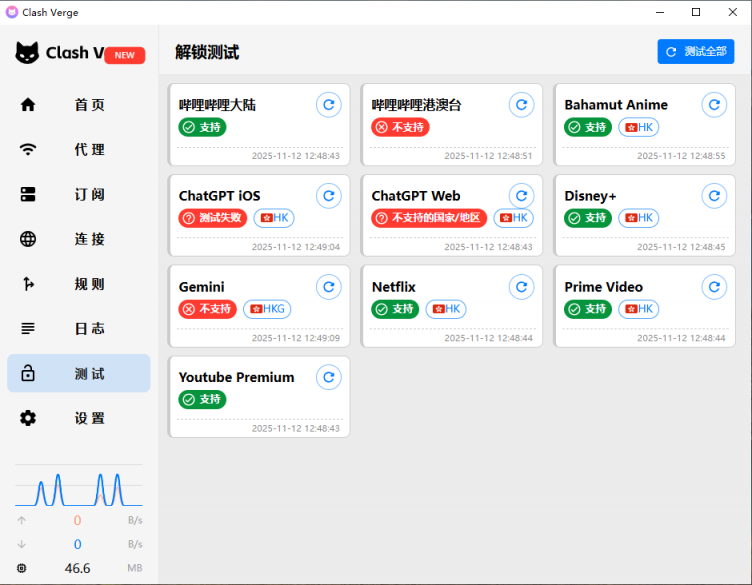
Task: Open the 规则 rules page
Action: click(x=78, y=284)
